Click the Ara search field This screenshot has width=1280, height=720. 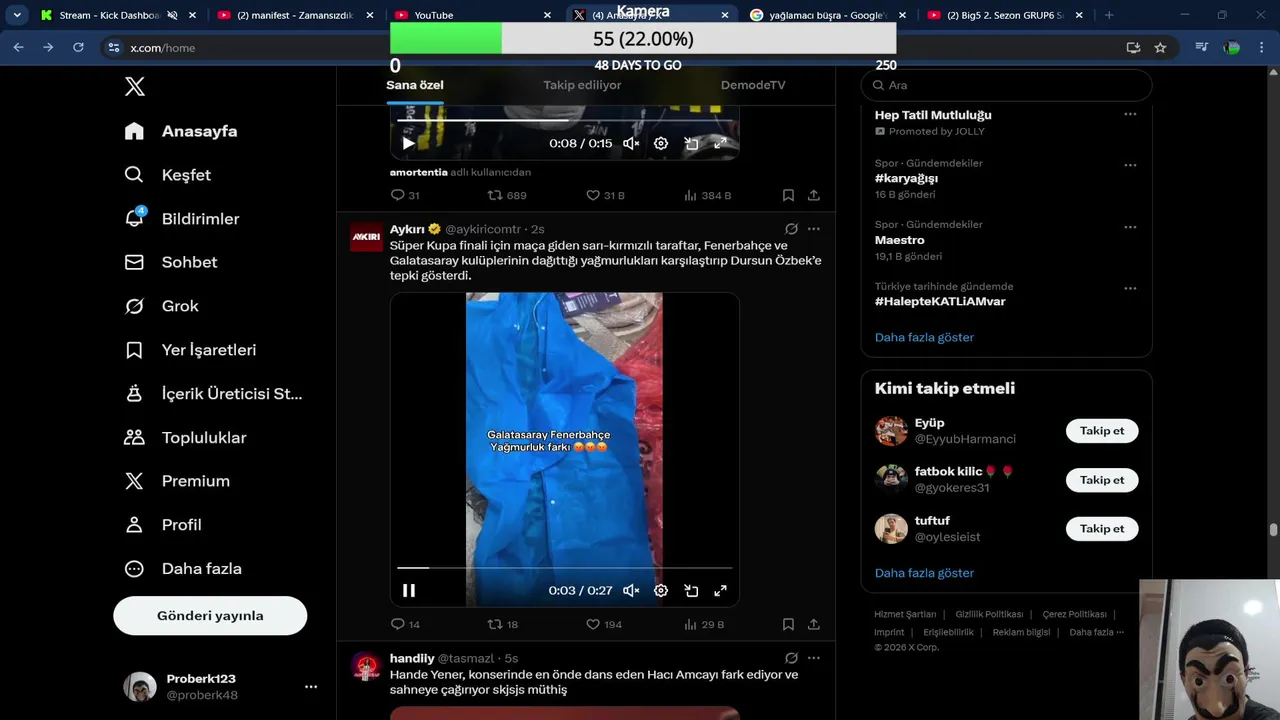(x=1006, y=85)
